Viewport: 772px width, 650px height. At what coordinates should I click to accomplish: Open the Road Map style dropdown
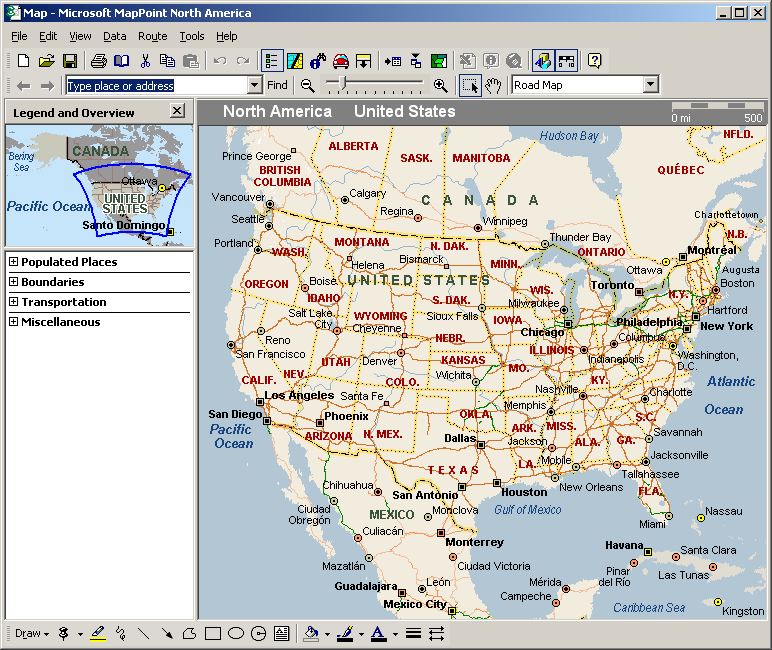[x=650, y=85]
